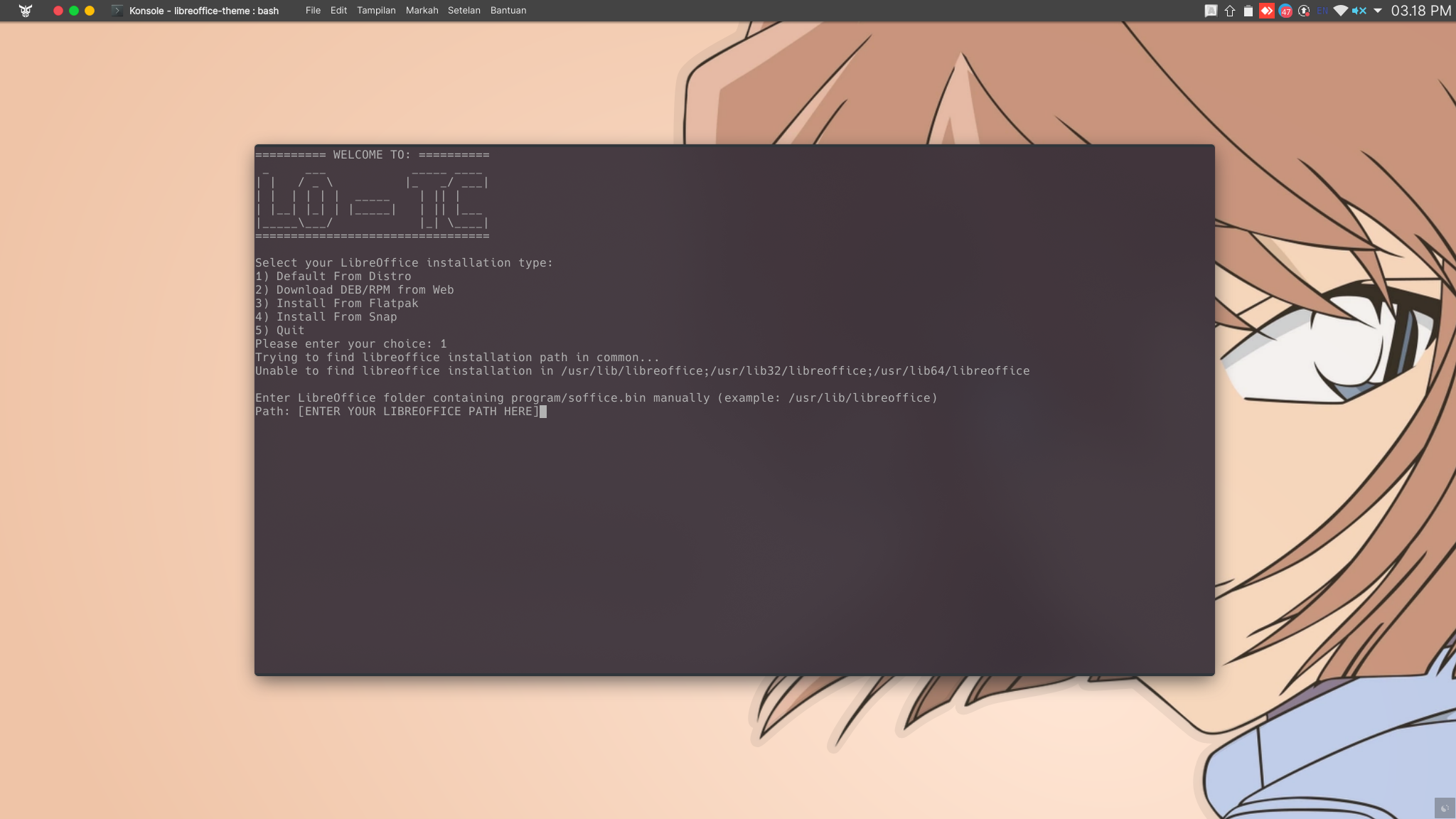Open the Edit menu
1456x819 pixels.
[x=338, y=11]
